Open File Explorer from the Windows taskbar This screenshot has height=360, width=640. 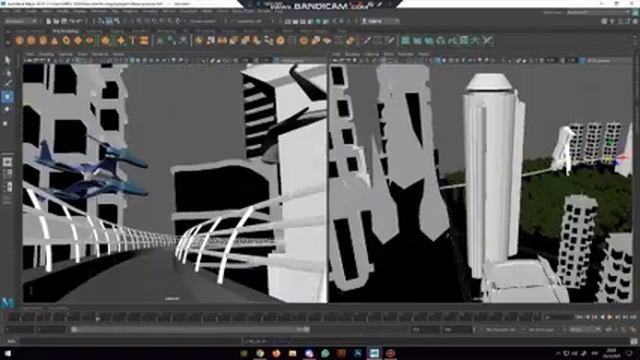click(x=293, y=353)
